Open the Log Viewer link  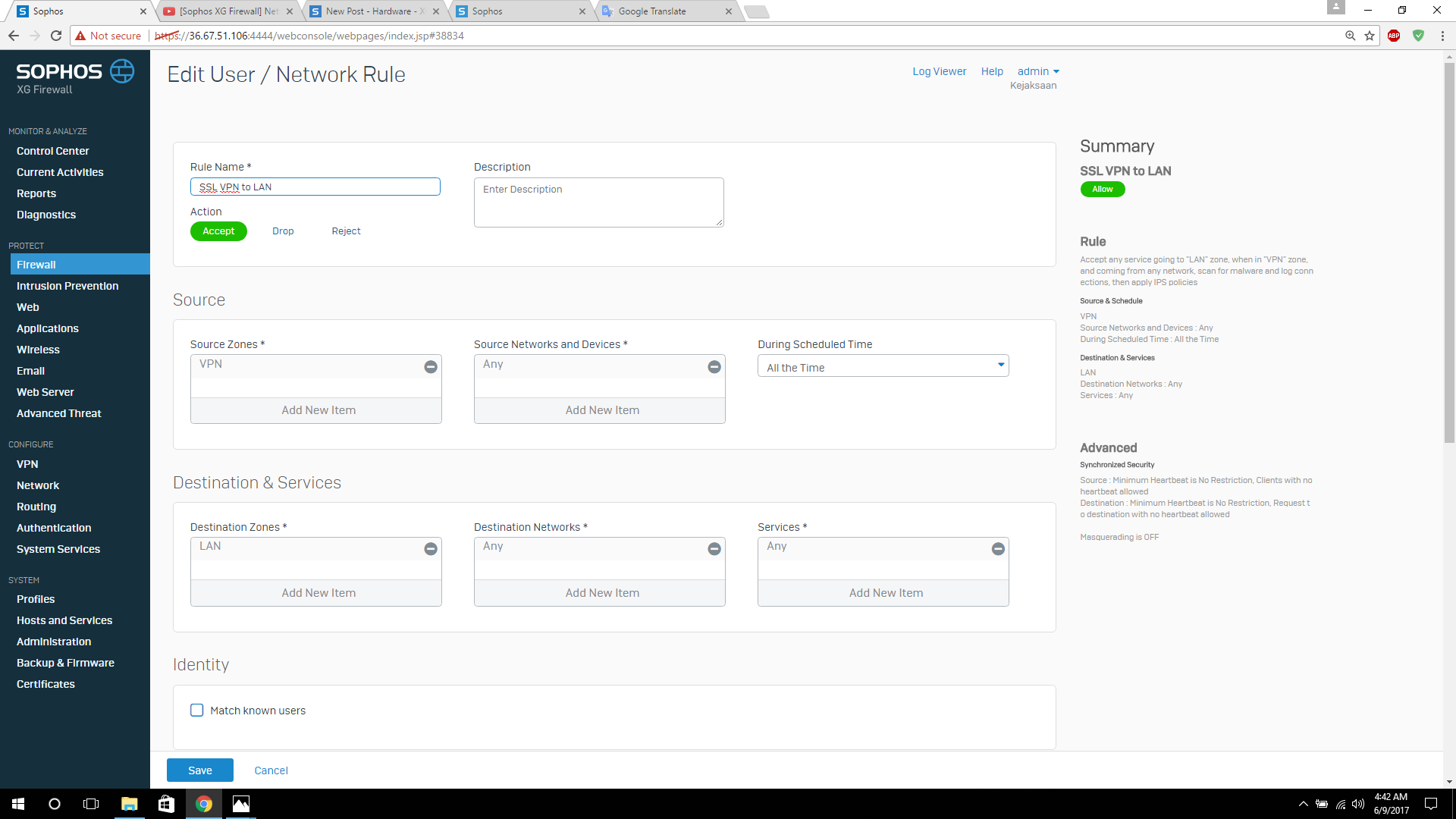[939, 71]
